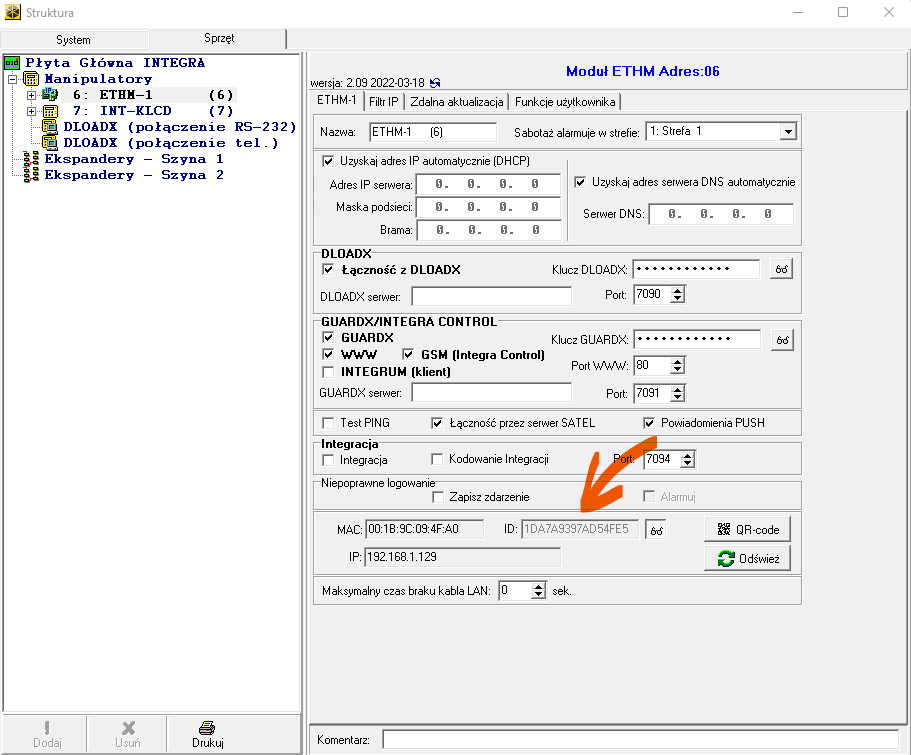911x755 pixels.
Task: Click the reveal icon next to Klucz GUARDX
Action: tap(781, 340)
